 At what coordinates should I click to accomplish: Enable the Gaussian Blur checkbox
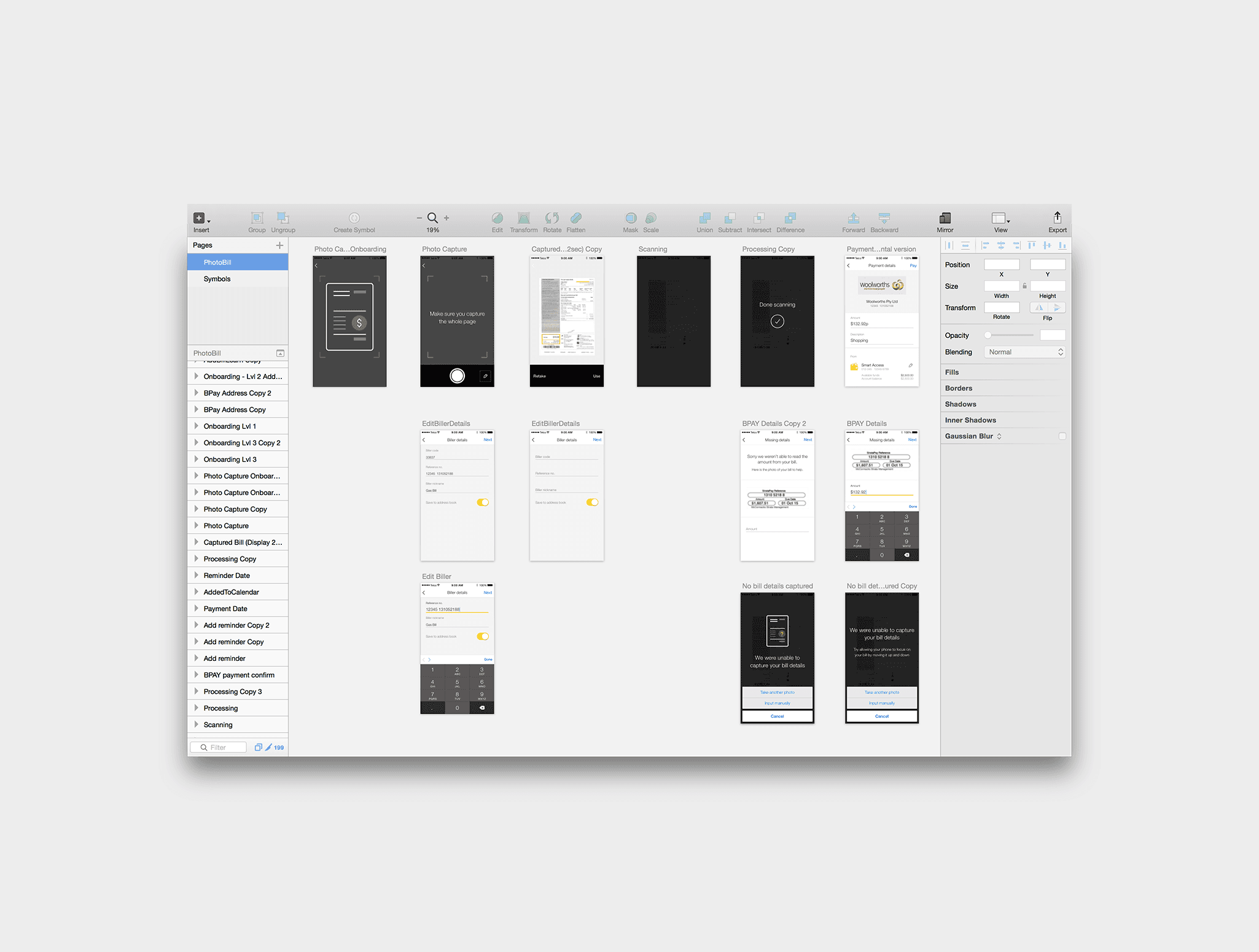pos(1062,436)
